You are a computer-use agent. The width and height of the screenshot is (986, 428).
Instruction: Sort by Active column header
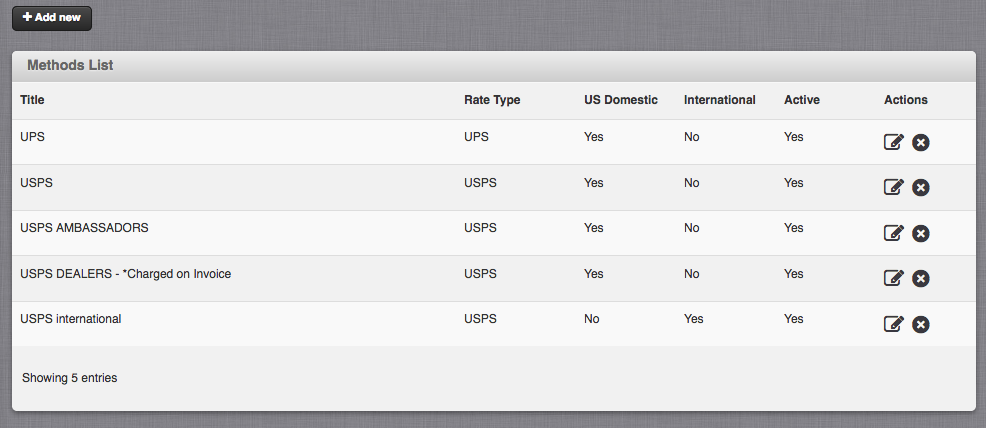[802, 100]
